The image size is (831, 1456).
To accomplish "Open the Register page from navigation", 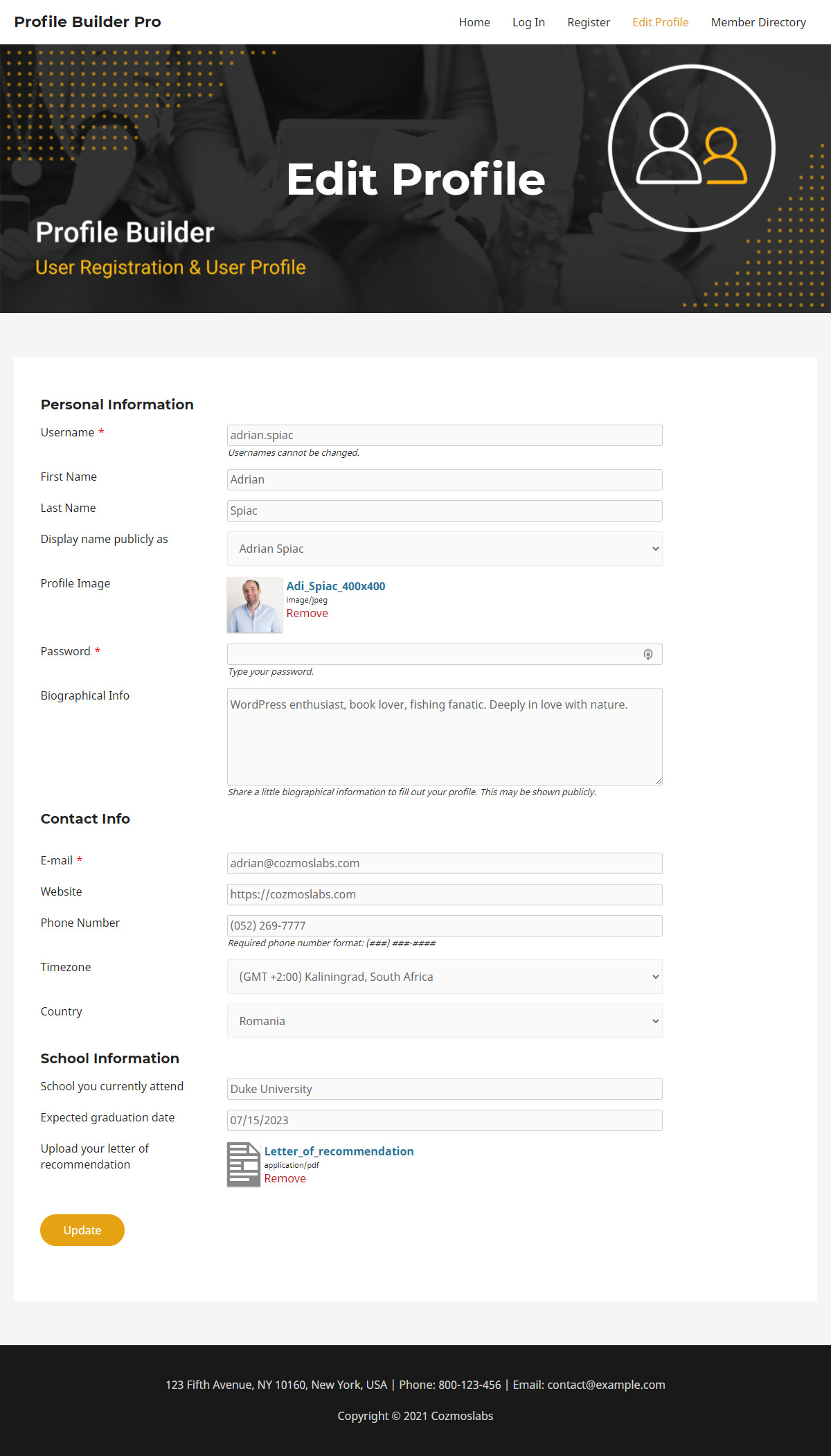I will pyautogui.click(x=589, y=22).
